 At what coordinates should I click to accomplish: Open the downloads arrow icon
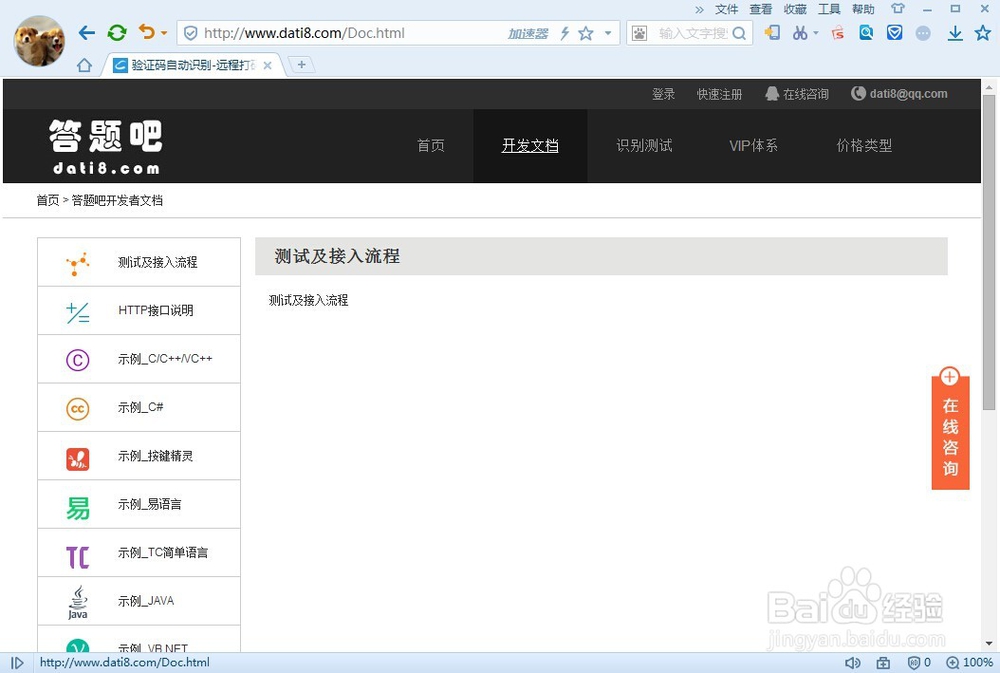pyautogui.click(x=955, y=33)
